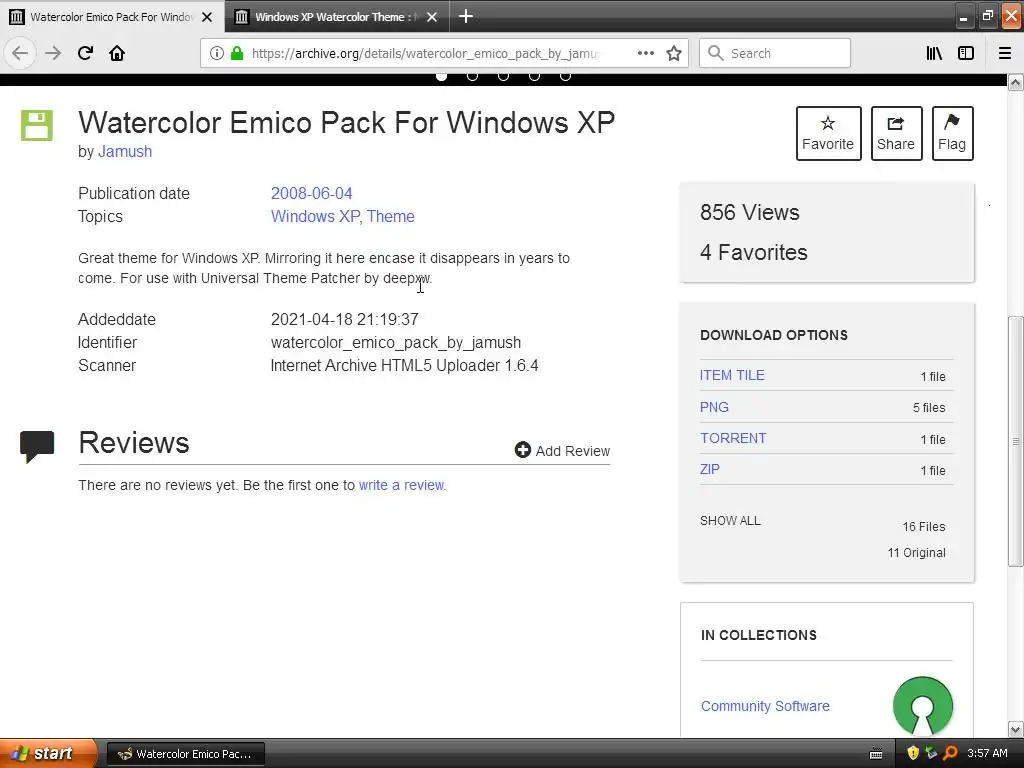Click the Favorite star button

pyautogui.click(x=828, y=133)
